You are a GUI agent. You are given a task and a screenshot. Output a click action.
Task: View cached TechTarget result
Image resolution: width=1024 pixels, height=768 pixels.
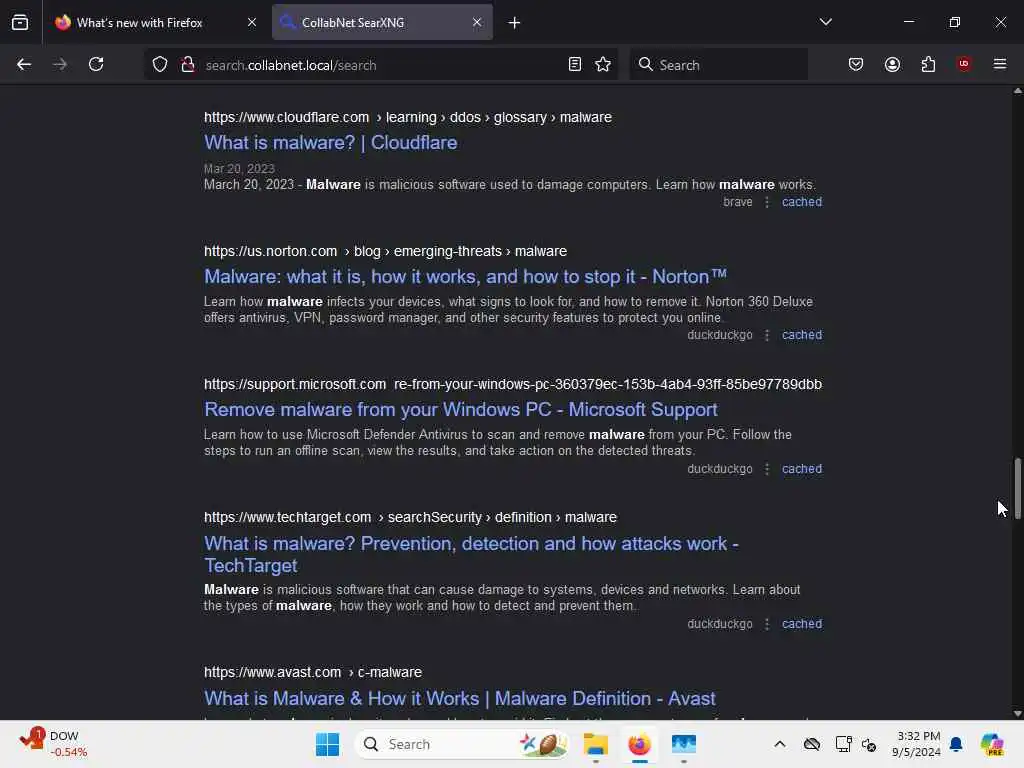802,624
